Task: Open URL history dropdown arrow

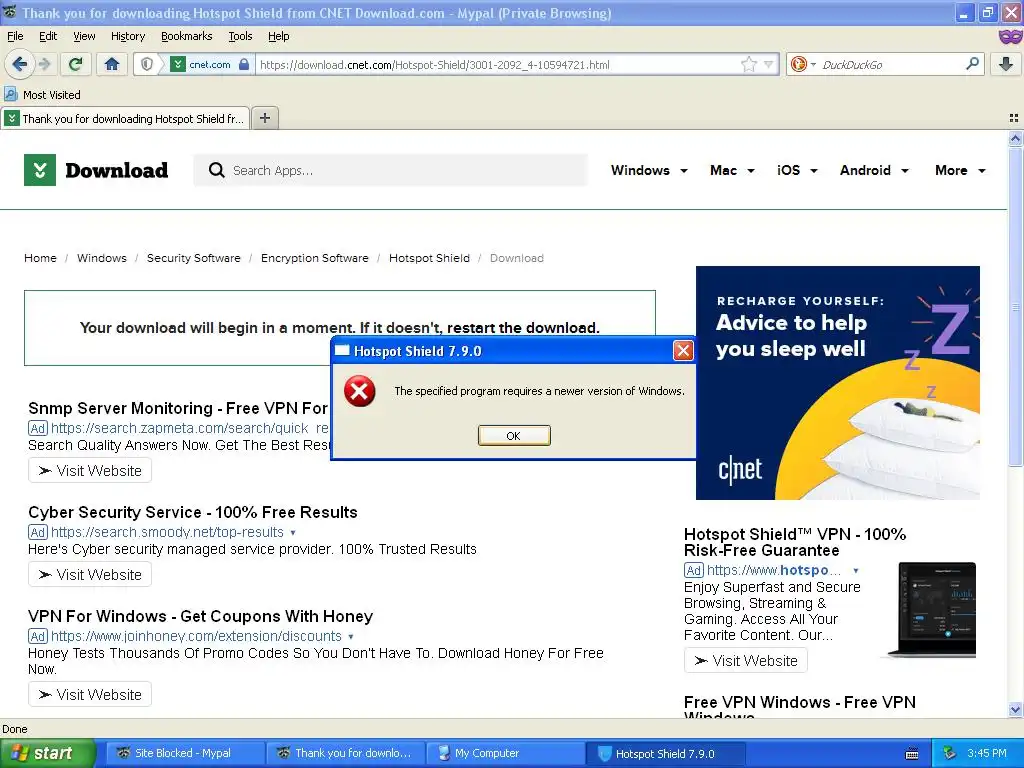Action: (769, 64)
